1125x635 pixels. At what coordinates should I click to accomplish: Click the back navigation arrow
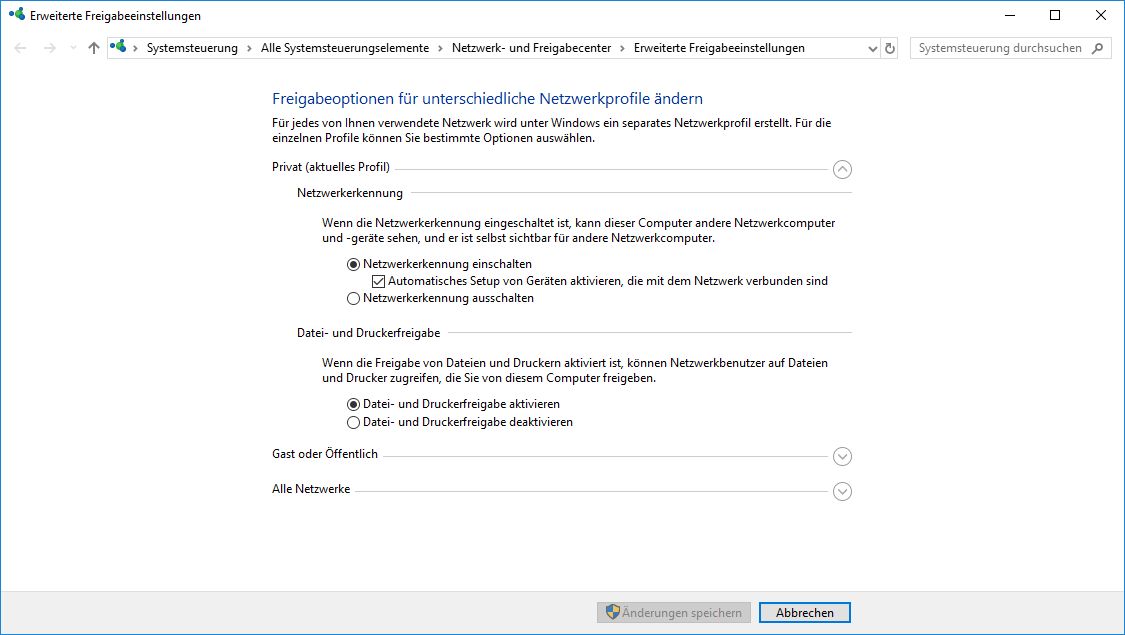point(18,47)
